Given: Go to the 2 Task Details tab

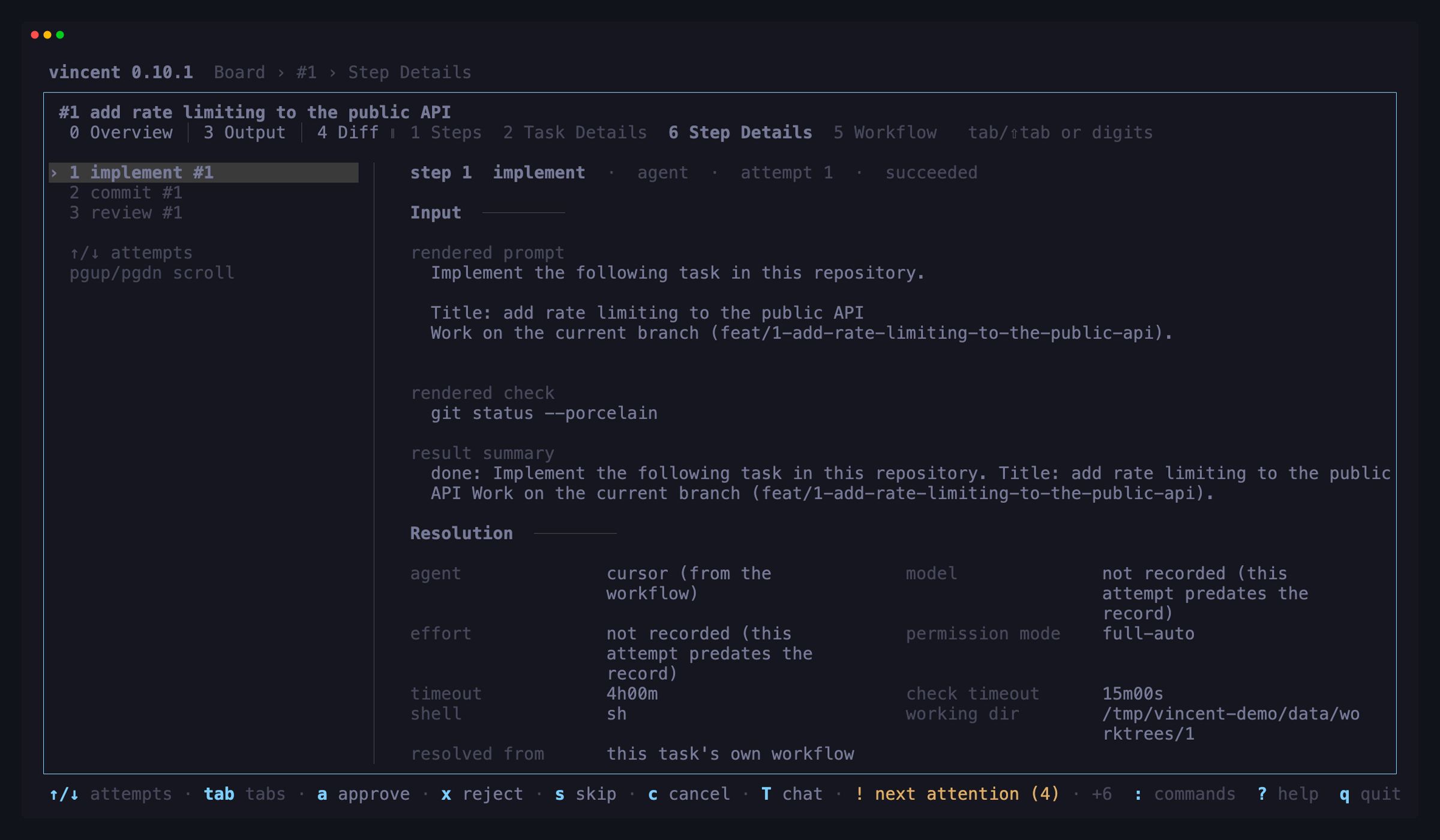Looking at the screenshot, I should point(575,133).
